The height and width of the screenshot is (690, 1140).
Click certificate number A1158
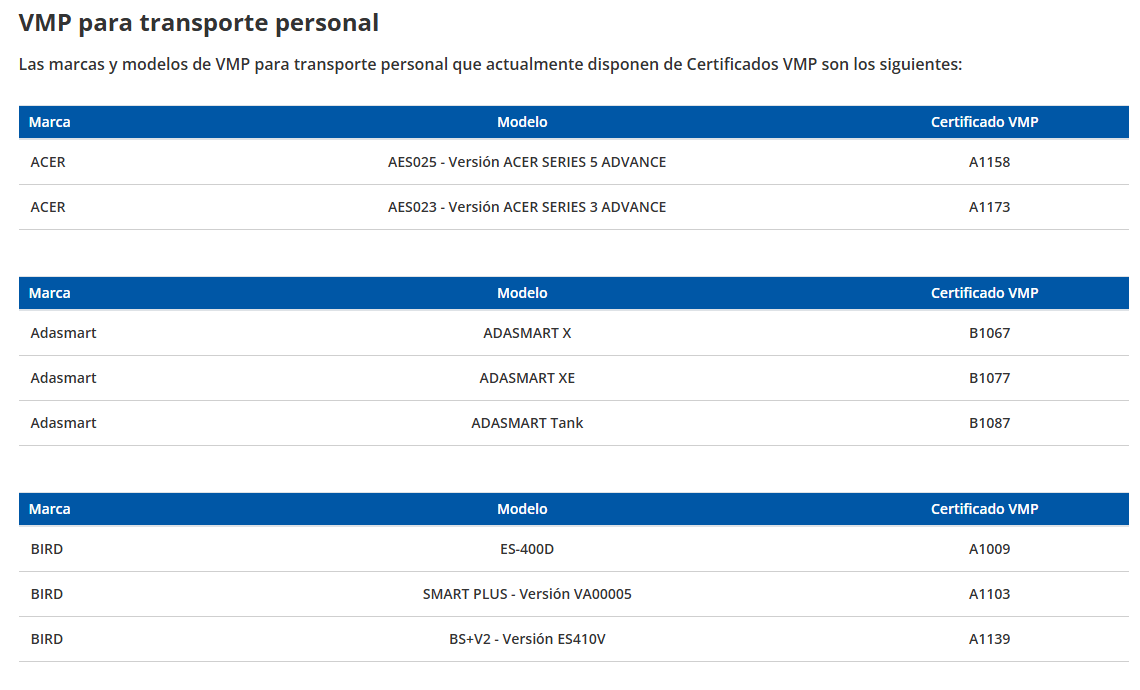(989, 162)
